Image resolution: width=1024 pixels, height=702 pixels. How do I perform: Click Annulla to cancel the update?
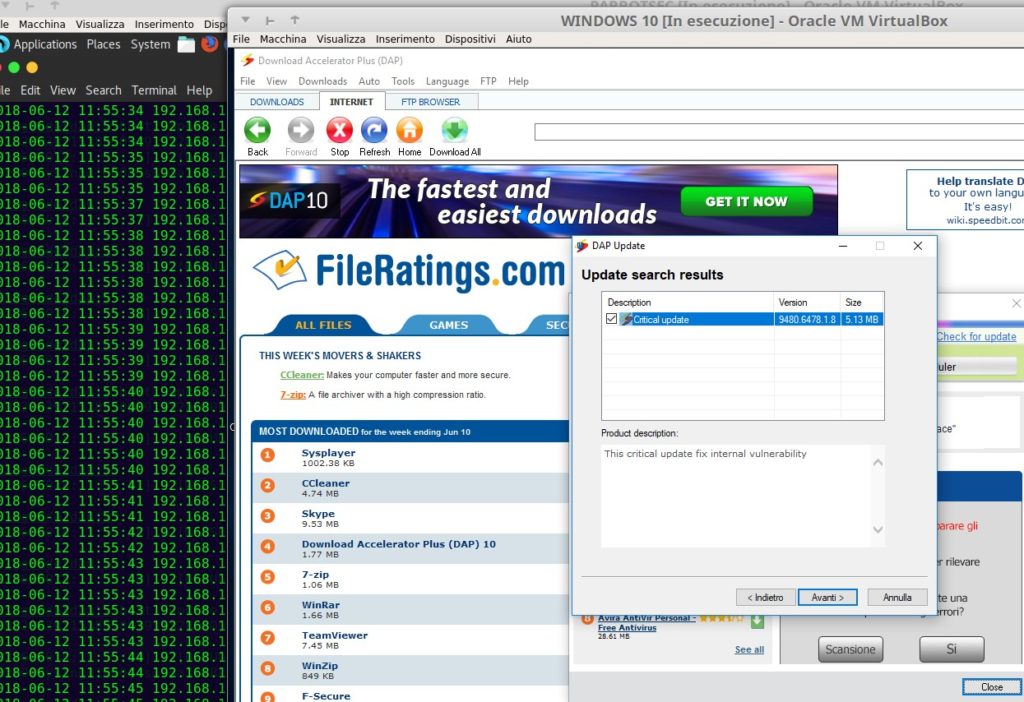tap(897, 598)
